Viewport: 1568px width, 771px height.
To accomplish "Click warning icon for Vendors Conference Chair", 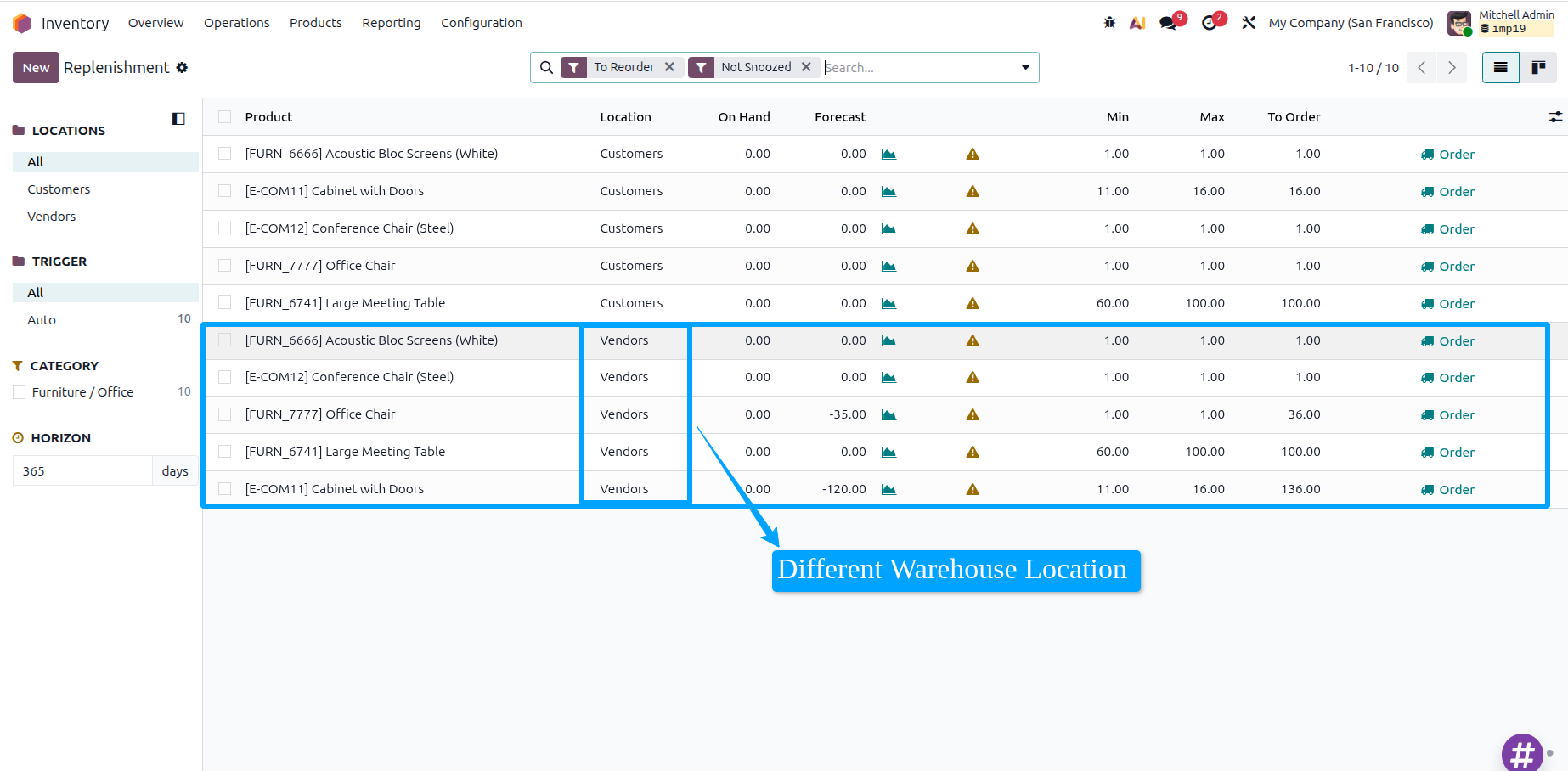I will [973, 378].
